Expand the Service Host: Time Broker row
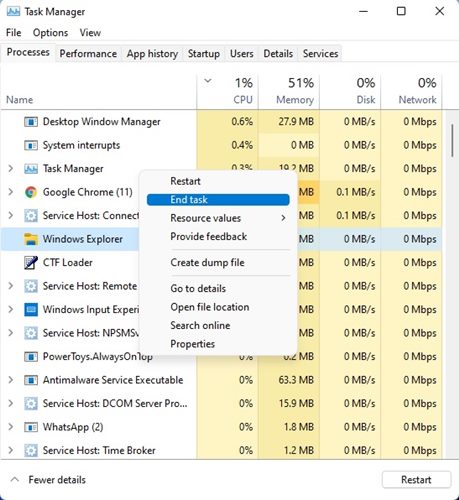The image size is (459, 500). pos(11,450)
